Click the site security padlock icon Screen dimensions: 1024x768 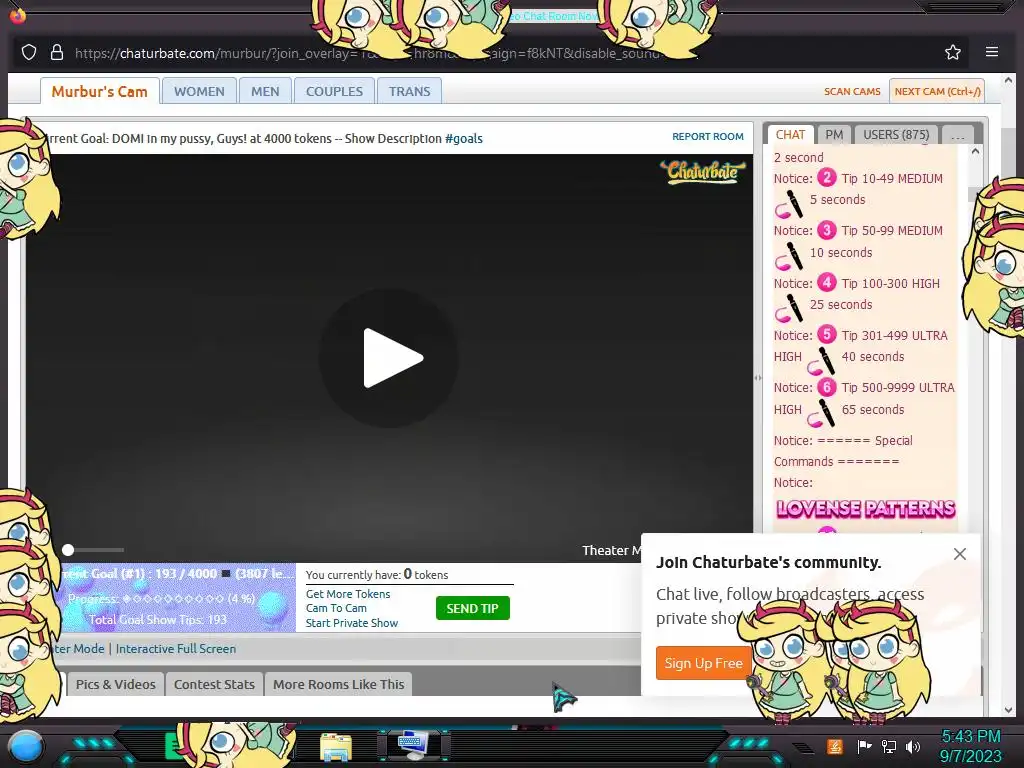(57, 52)
